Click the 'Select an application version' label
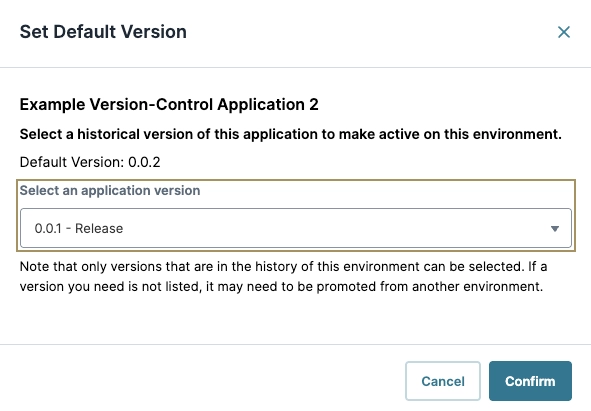Image resolution: width=591 pixels, height=411 pixels. tap(110, 190)
